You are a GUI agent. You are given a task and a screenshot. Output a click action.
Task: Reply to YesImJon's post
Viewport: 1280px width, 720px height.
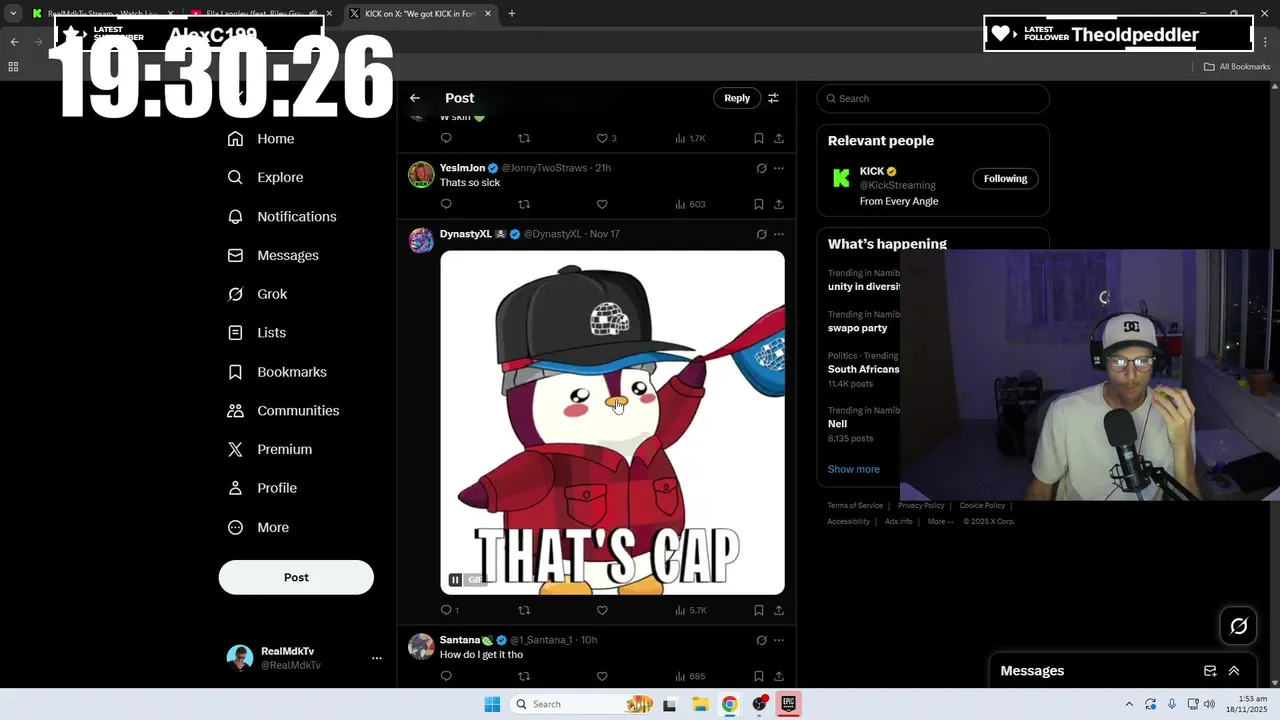point(446,204)
